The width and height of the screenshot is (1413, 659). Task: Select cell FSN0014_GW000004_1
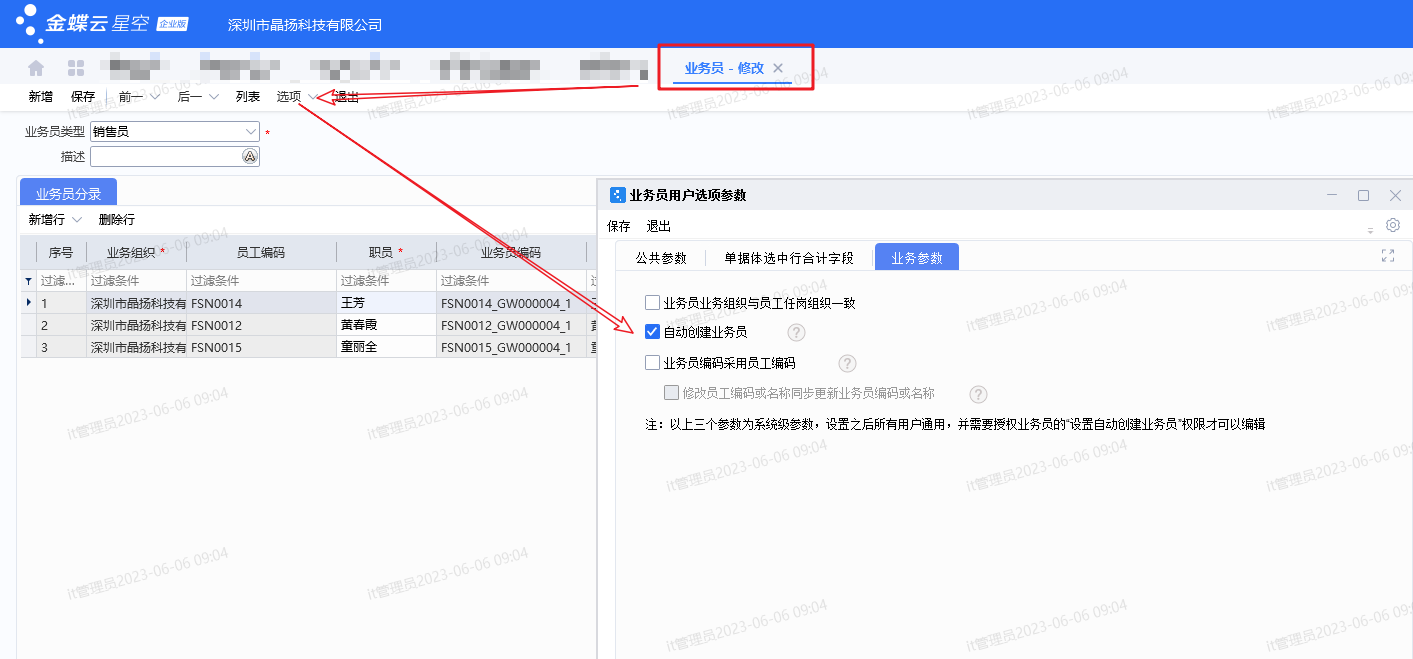tap(511, 303)
